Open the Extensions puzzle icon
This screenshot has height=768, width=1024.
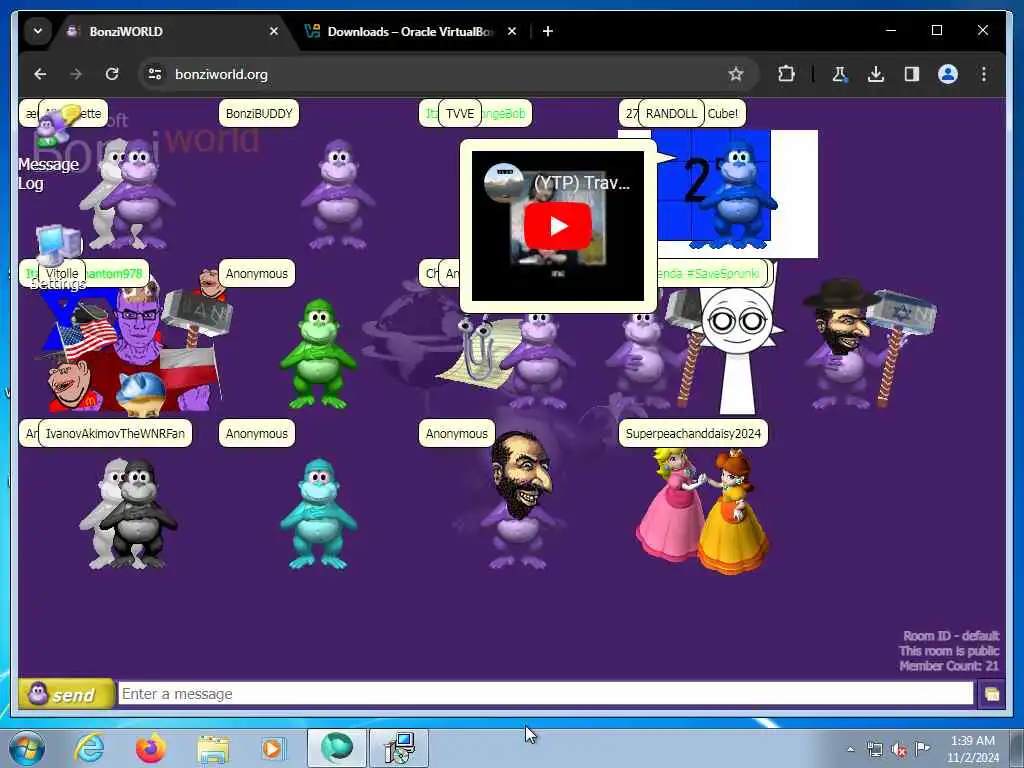tap(786, 74)
